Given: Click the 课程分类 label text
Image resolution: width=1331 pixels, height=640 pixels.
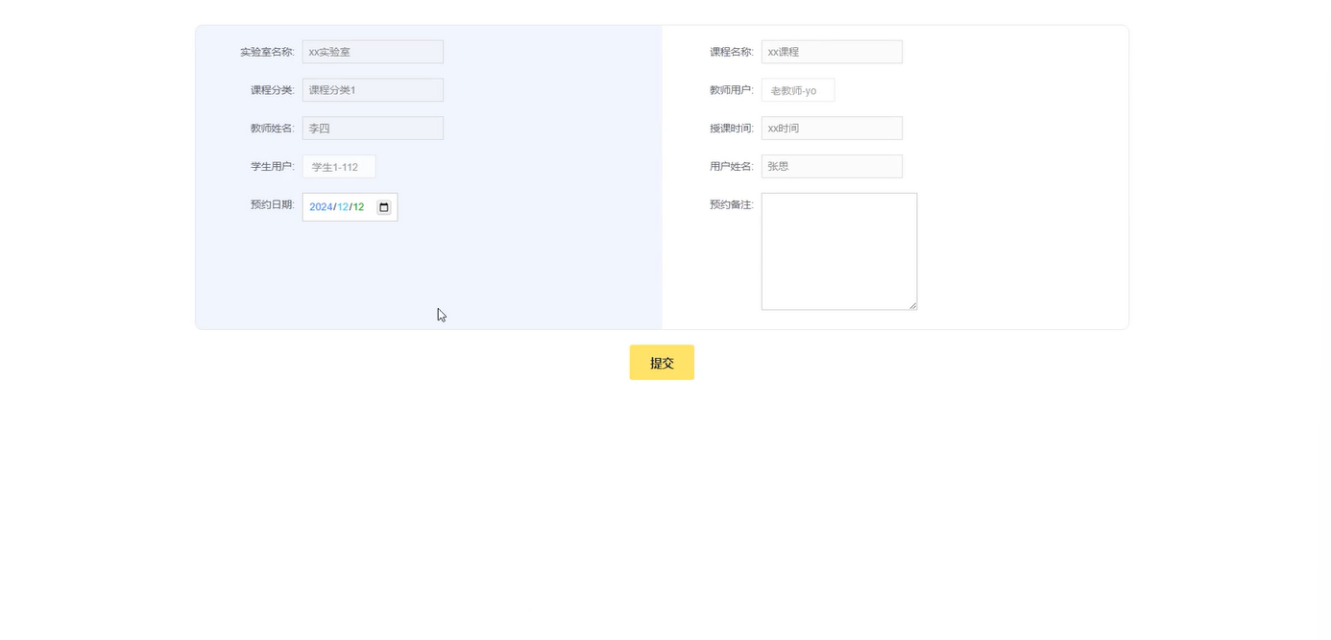Looking at the screenshot, I should coord(272,90).
